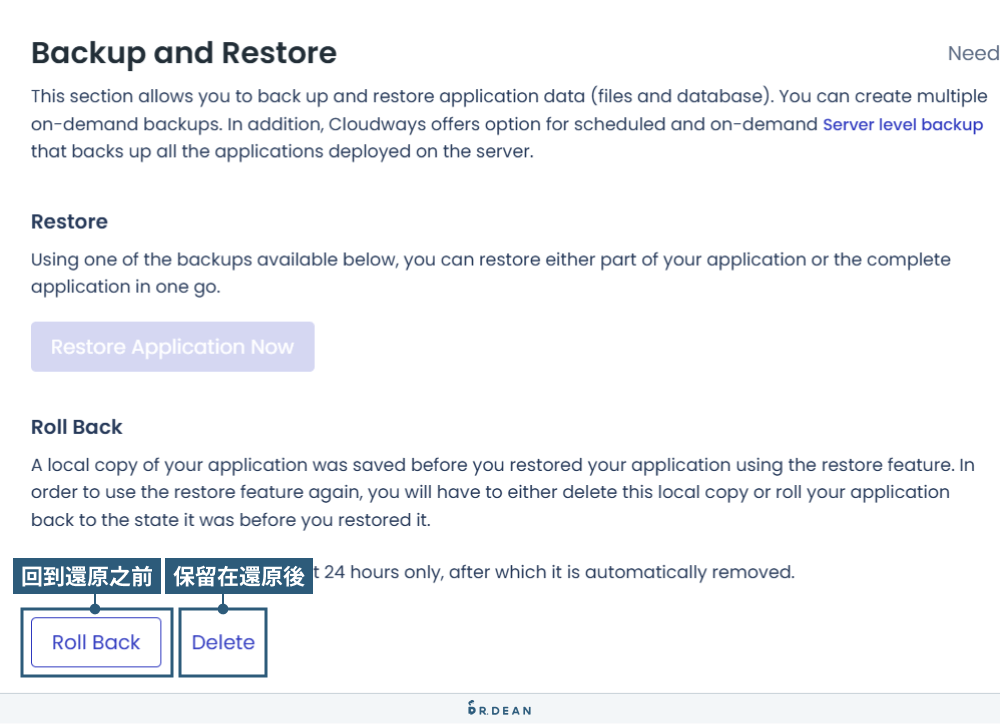The image size is (1000, 724).
Task: Click the 24 hours expiry notice text
Action: click(x=555, y=571)
